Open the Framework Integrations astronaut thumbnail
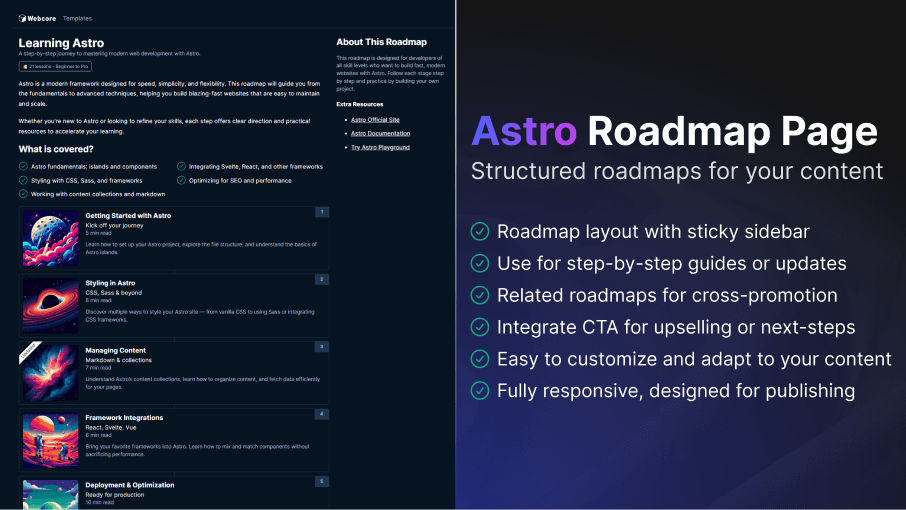906x510 pixels. point(50,438)
